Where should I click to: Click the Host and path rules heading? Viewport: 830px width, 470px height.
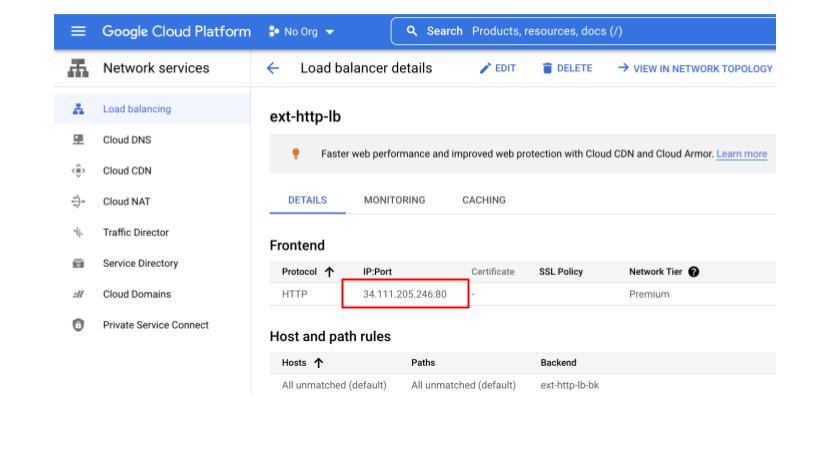(330, 337)
